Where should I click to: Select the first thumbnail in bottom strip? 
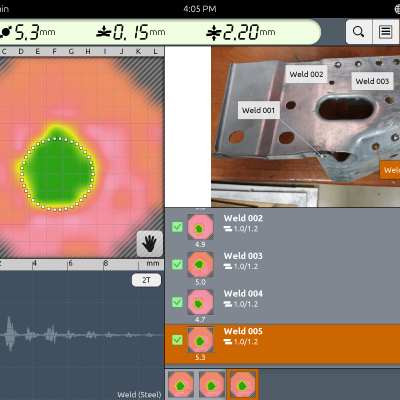pos(181,385)
